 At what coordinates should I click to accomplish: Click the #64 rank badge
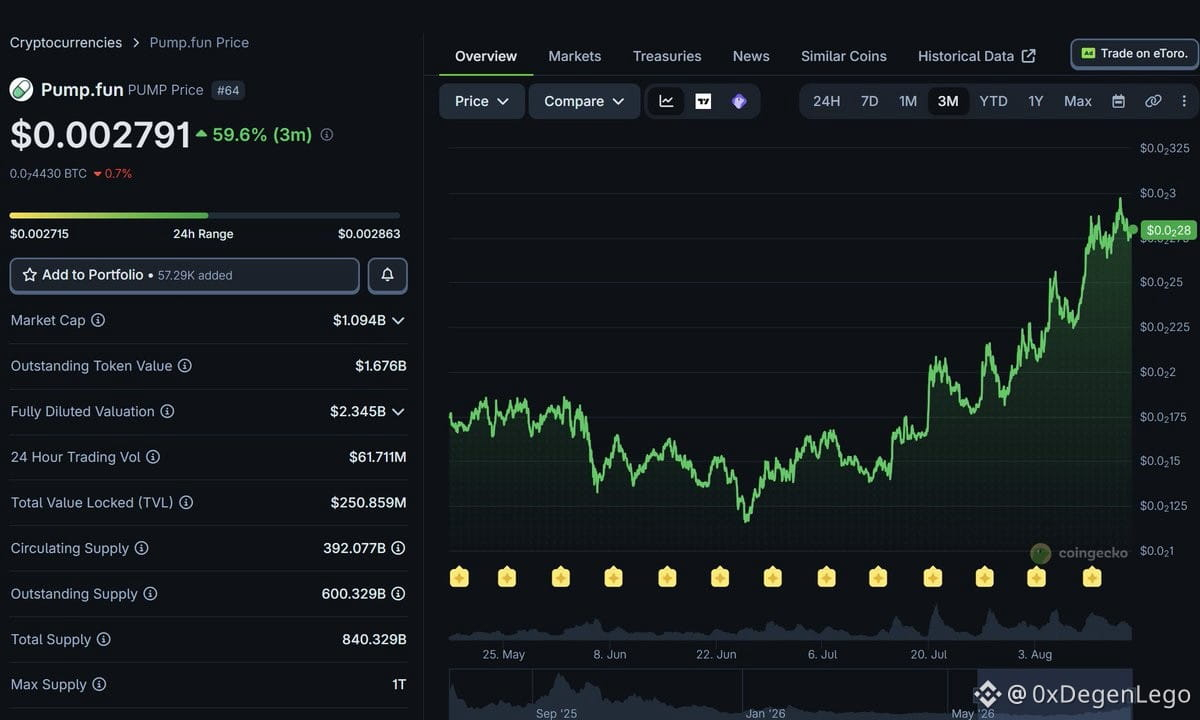(x=228, y=90)
